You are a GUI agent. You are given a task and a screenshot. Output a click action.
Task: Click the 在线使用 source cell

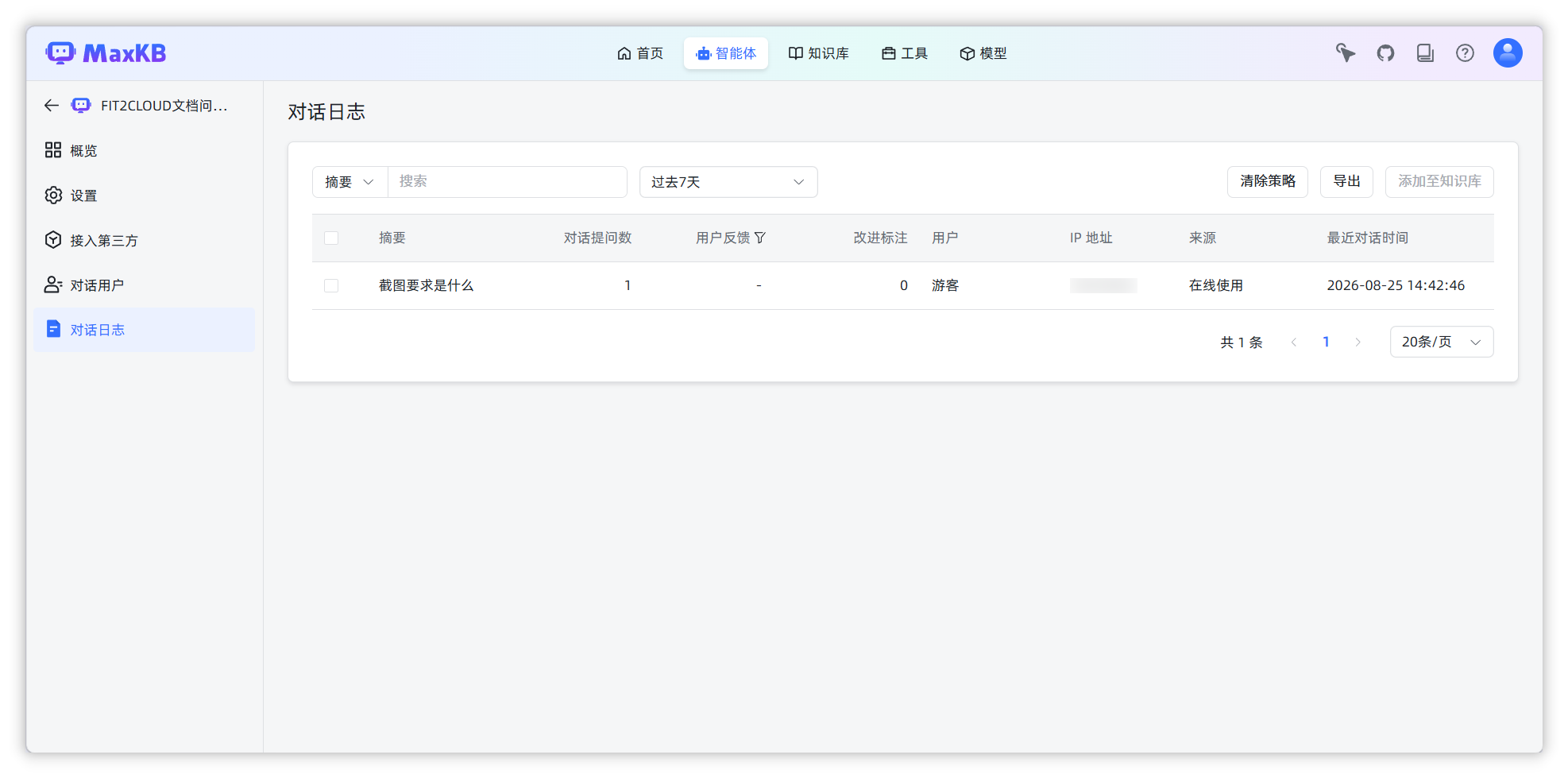coord(1216,285)
